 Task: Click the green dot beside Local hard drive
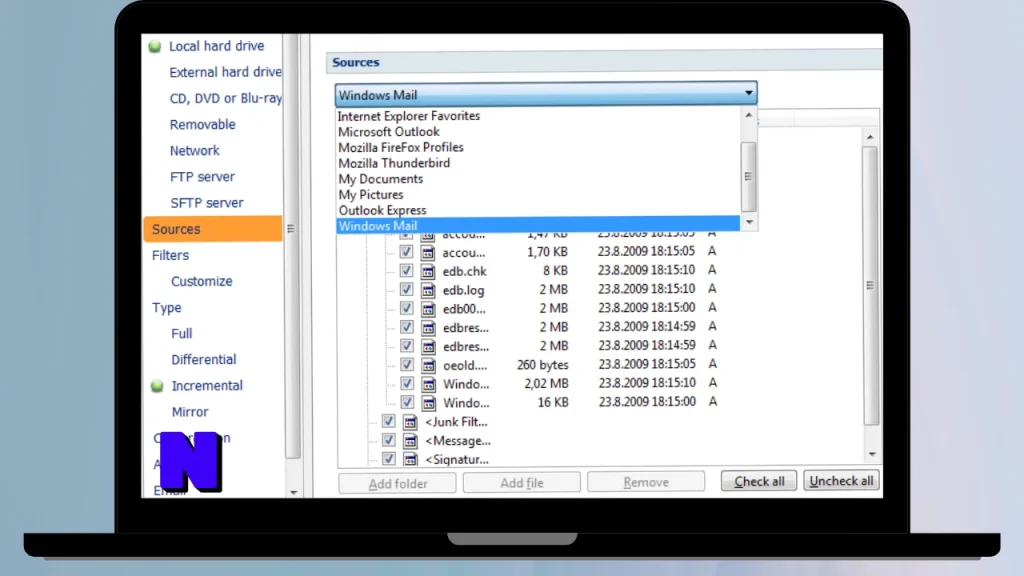click(155, 46)
